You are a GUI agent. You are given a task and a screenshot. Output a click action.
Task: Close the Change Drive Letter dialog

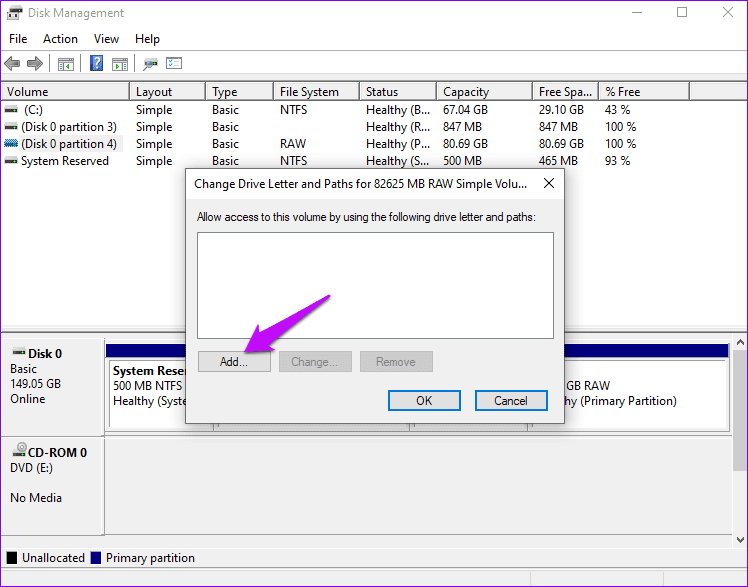point(549,183)
